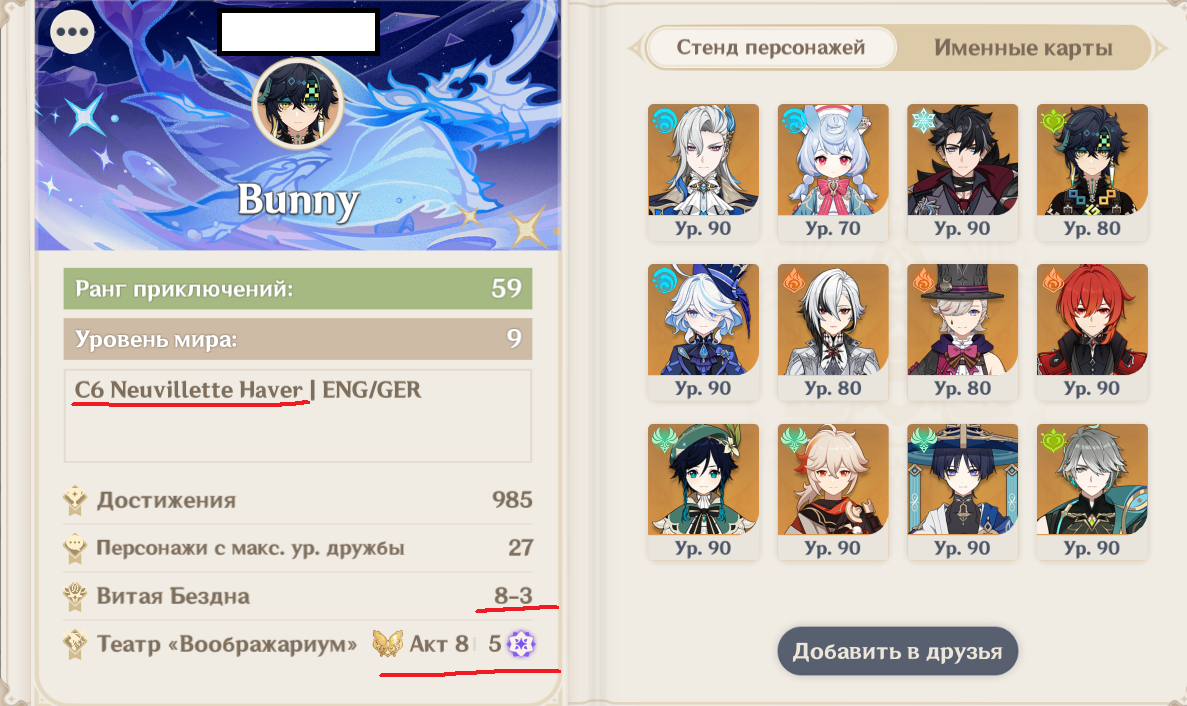Select the Neuvillette character card

coord(703,173)
